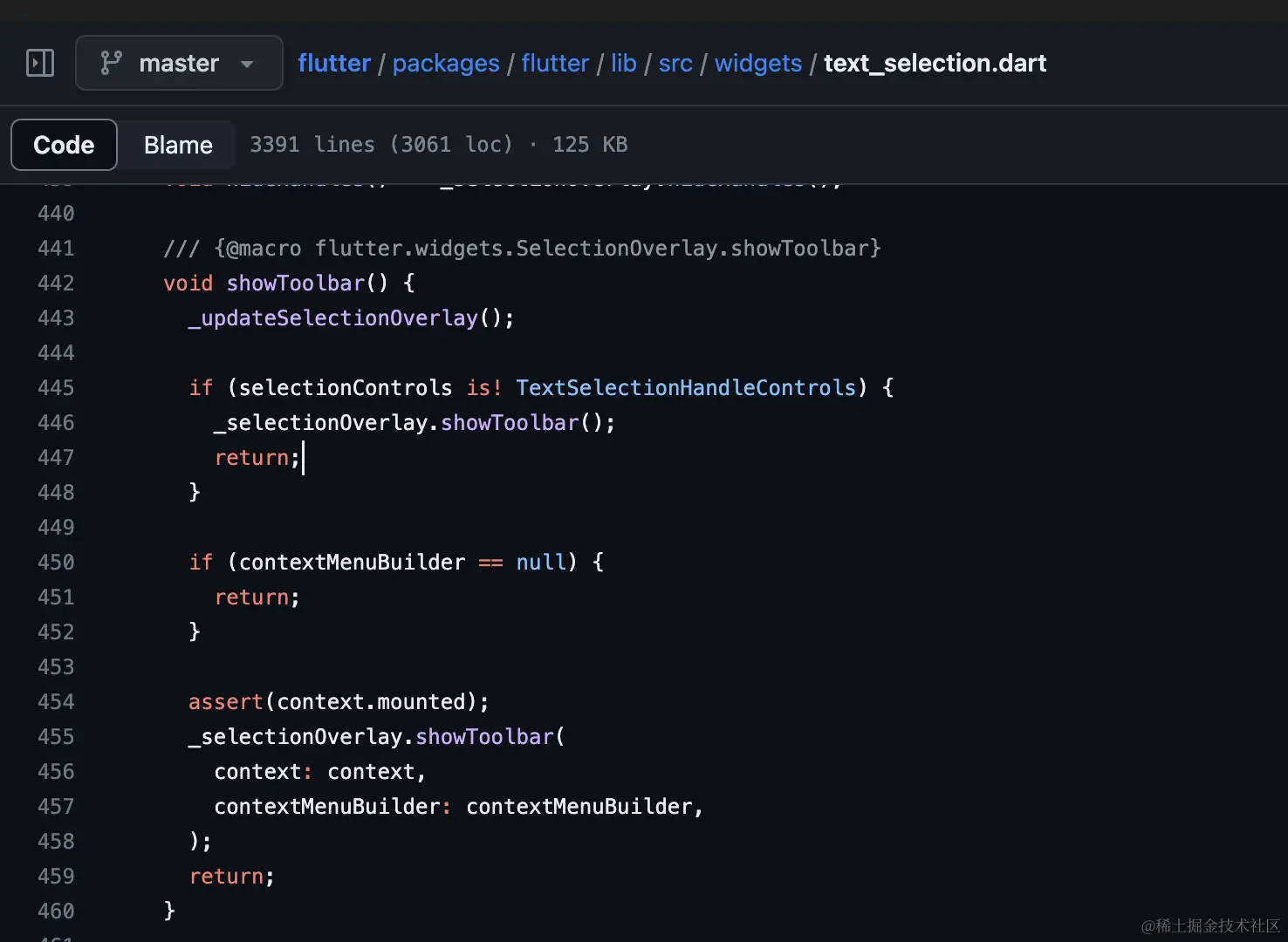The image size is (1288, 942).
Task: Click the TextSelectionHandleControls type name
Action: tap(686, 388)
